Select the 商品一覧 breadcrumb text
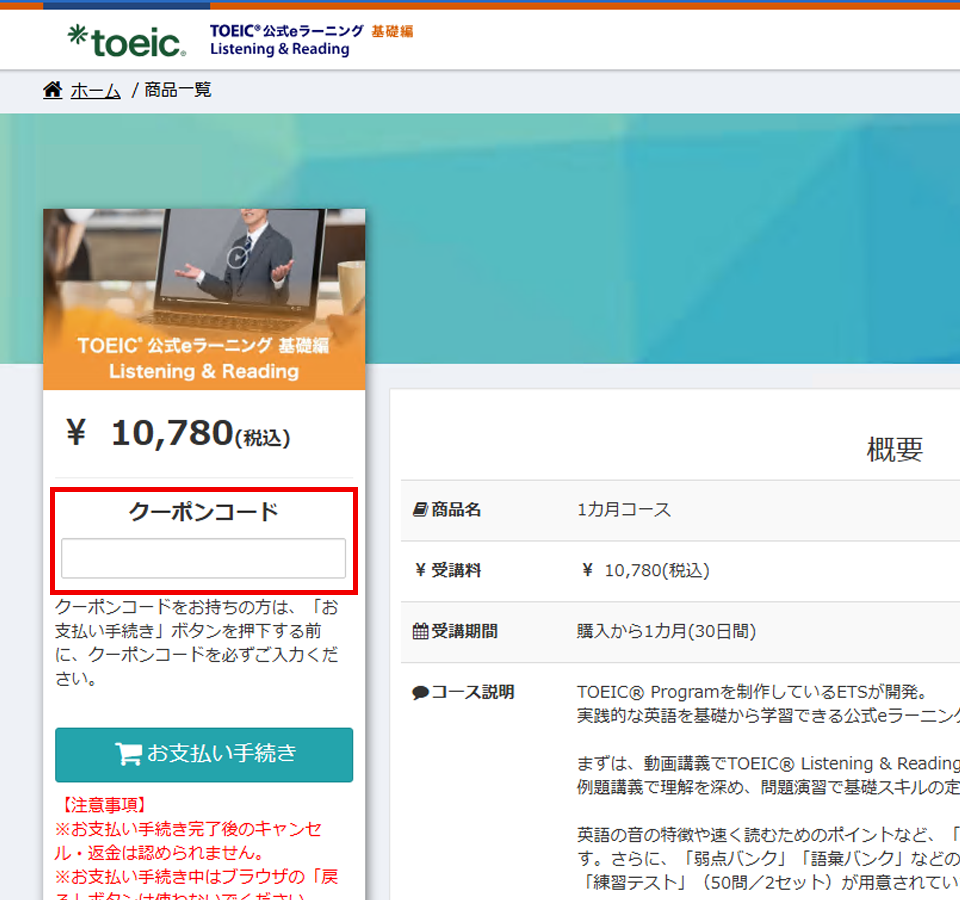Screen dimensions: 960x900 tap(178, 91)
